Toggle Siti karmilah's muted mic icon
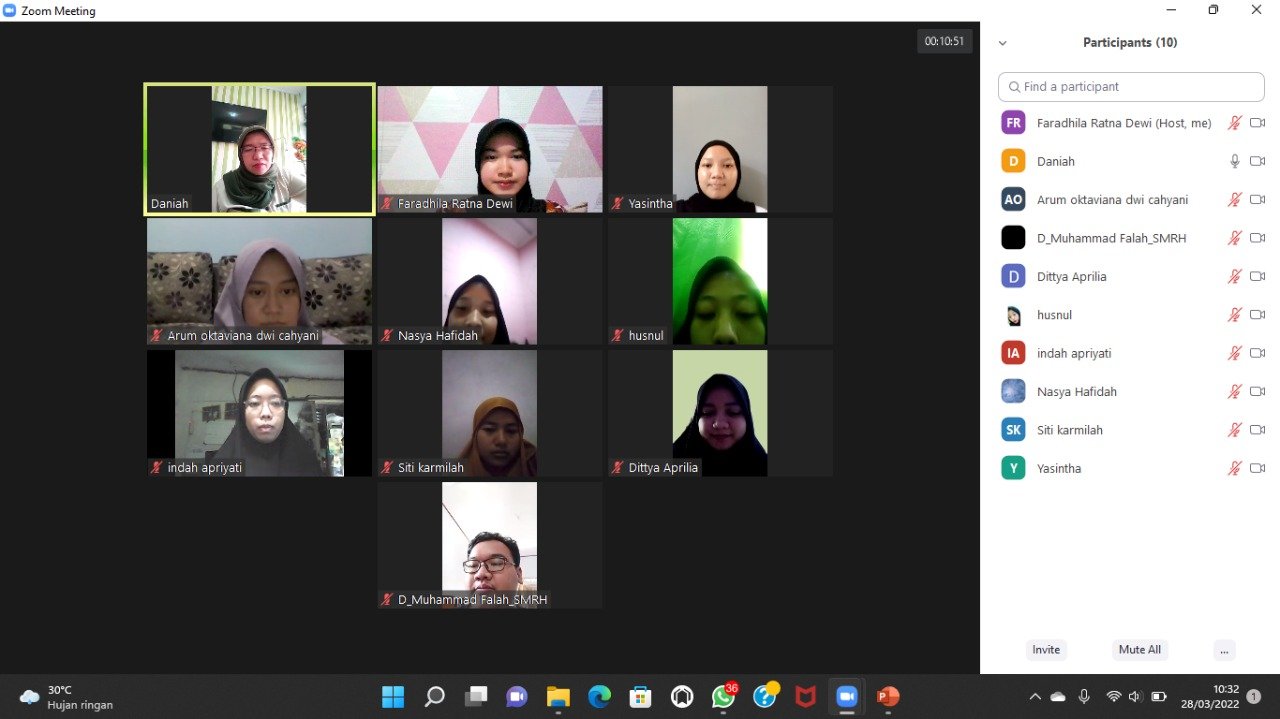 (1235, 430)
